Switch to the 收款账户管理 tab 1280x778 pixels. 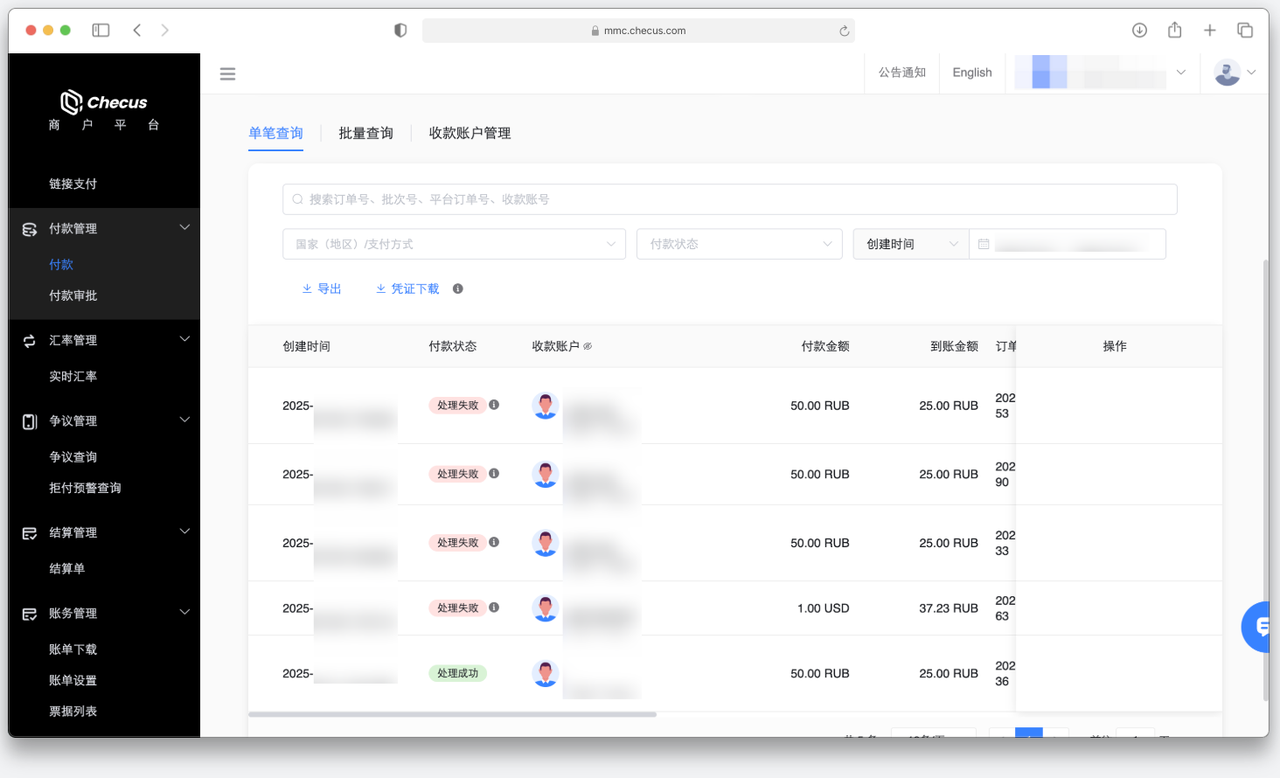click(x=470, y=133)
